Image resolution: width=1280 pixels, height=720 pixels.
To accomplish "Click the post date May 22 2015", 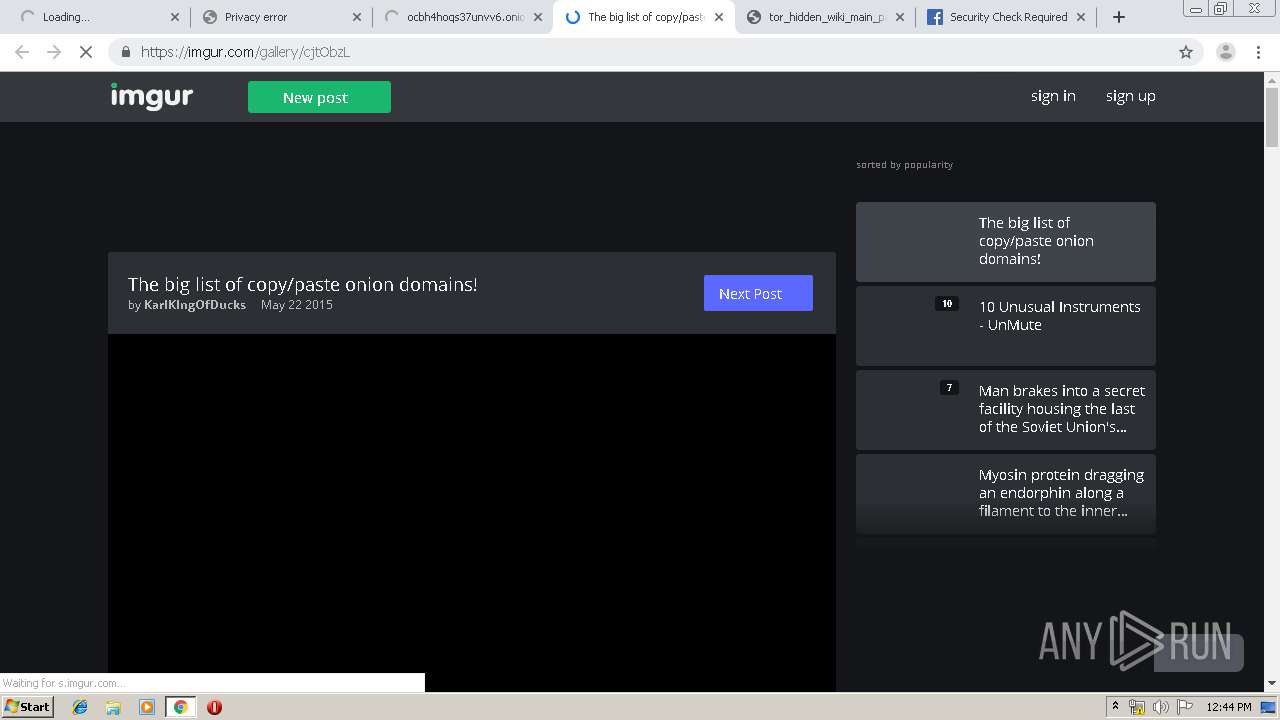I will click(x=297, y=305).
